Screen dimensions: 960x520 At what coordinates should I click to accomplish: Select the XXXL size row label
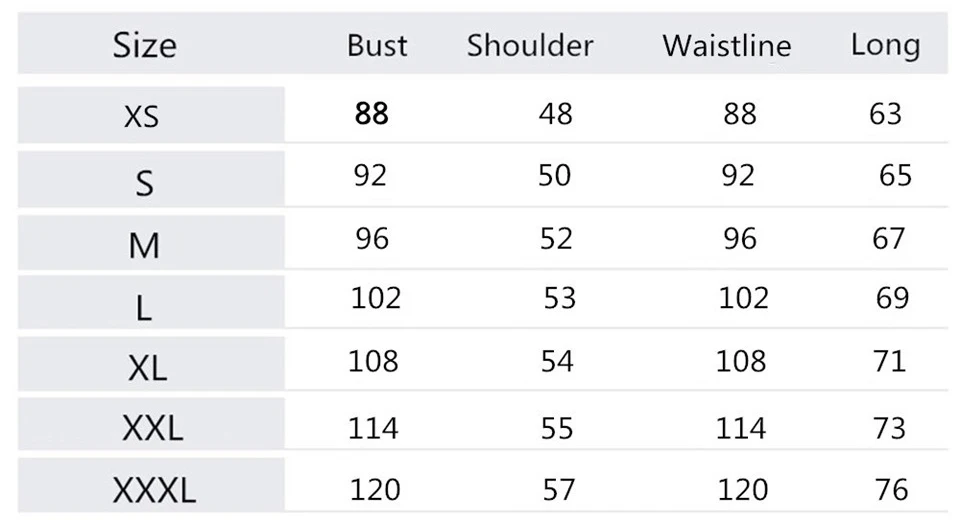pos(154,490)
